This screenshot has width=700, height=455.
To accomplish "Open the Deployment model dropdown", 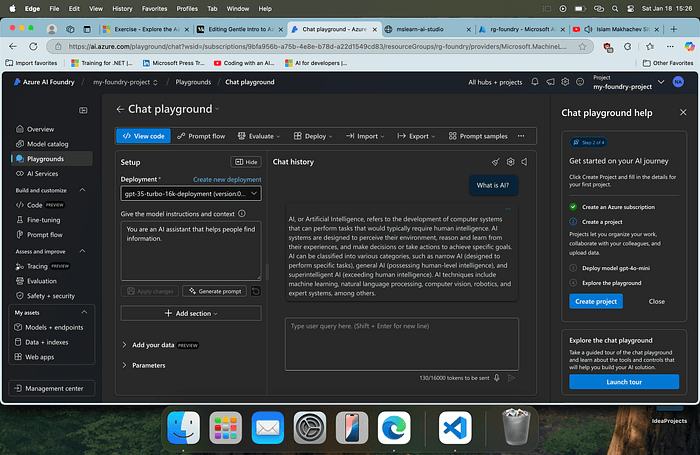I will point(191,193).
